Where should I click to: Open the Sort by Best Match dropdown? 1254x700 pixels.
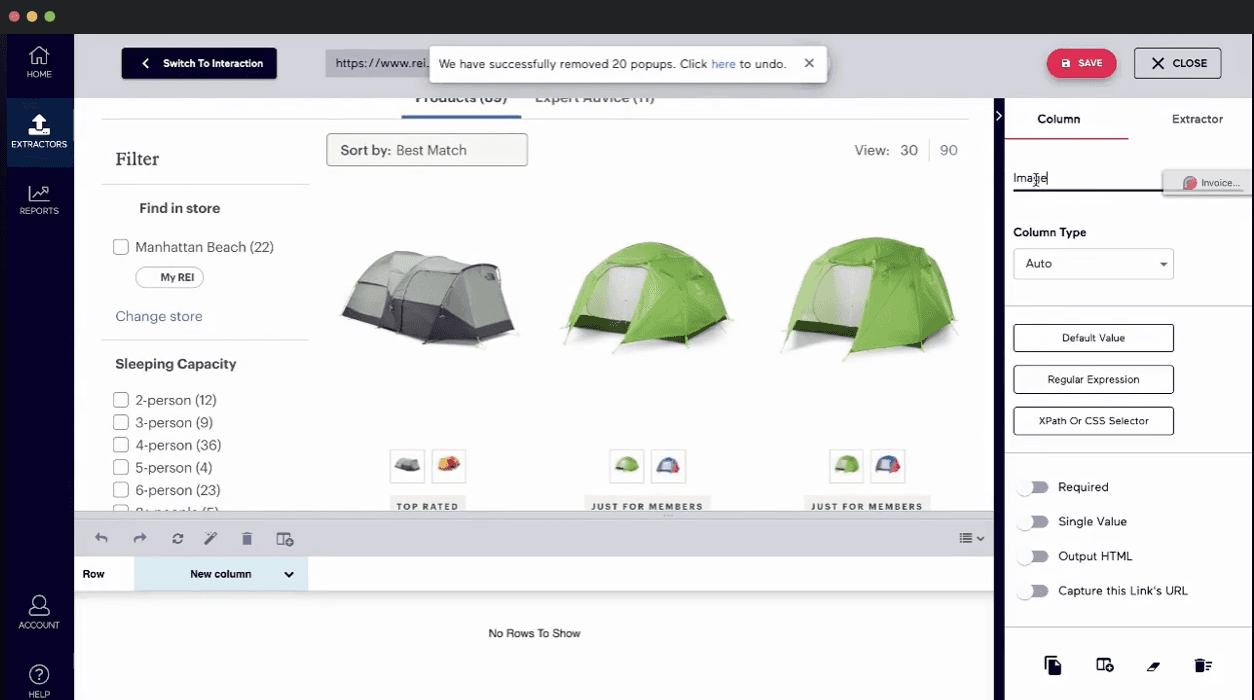427,150
